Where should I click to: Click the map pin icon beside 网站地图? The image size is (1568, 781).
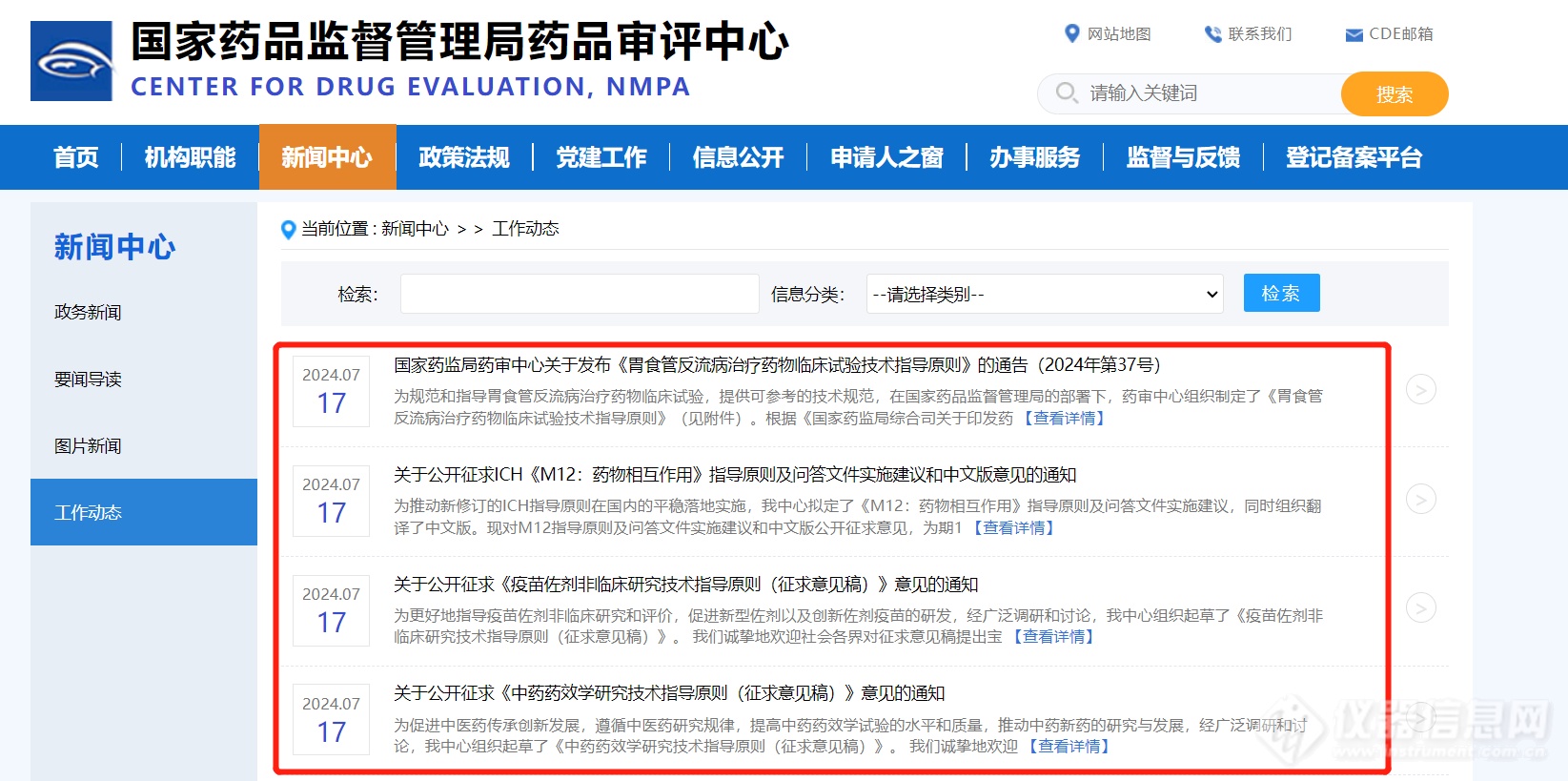point(1071,33)
